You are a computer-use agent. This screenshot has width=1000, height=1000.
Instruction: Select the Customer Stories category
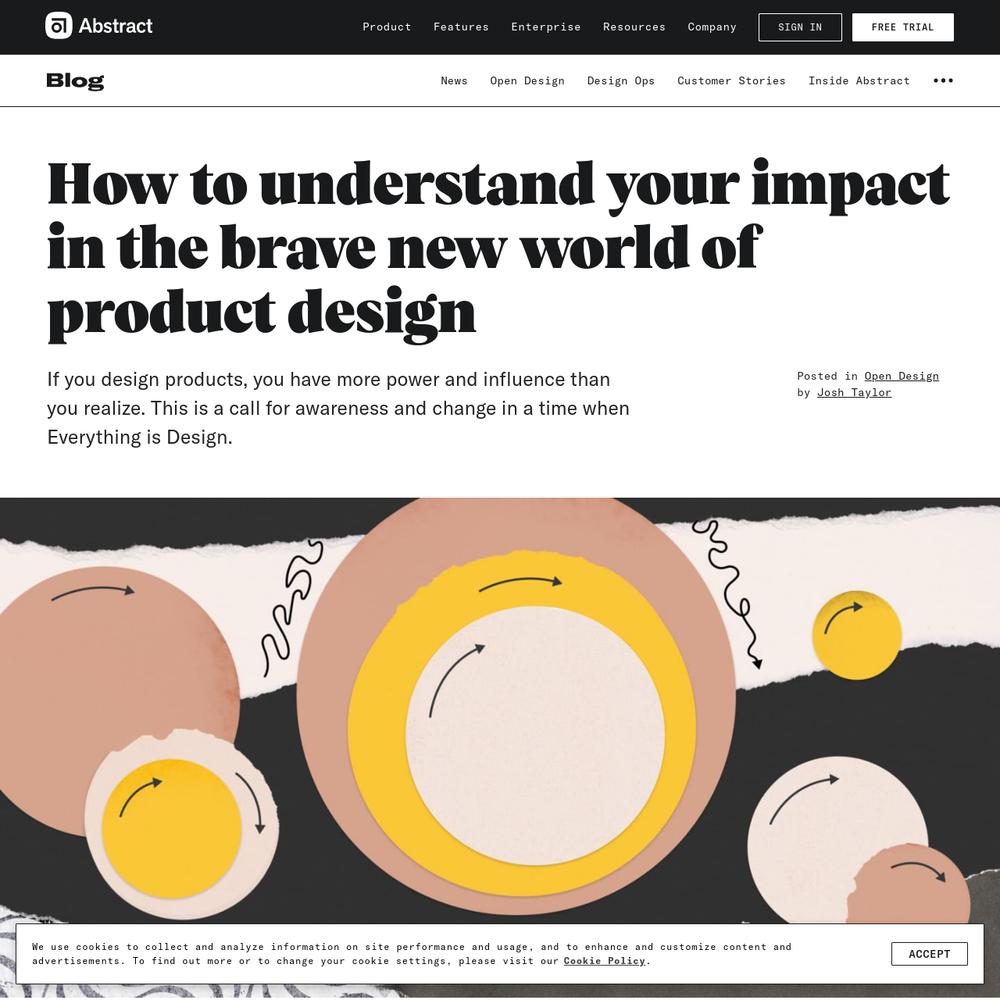(x=731, y=80)
